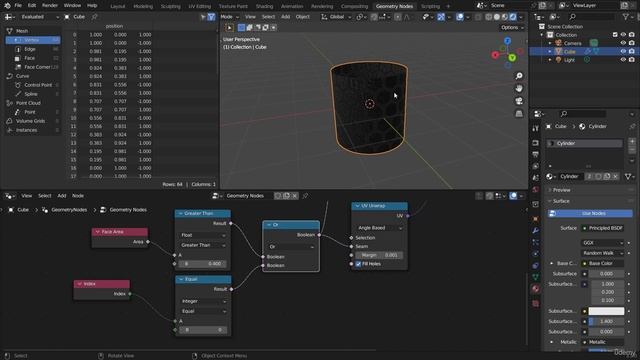Click the green Y axis on navigation gizmo
The image size is (640, 360).
512,58
